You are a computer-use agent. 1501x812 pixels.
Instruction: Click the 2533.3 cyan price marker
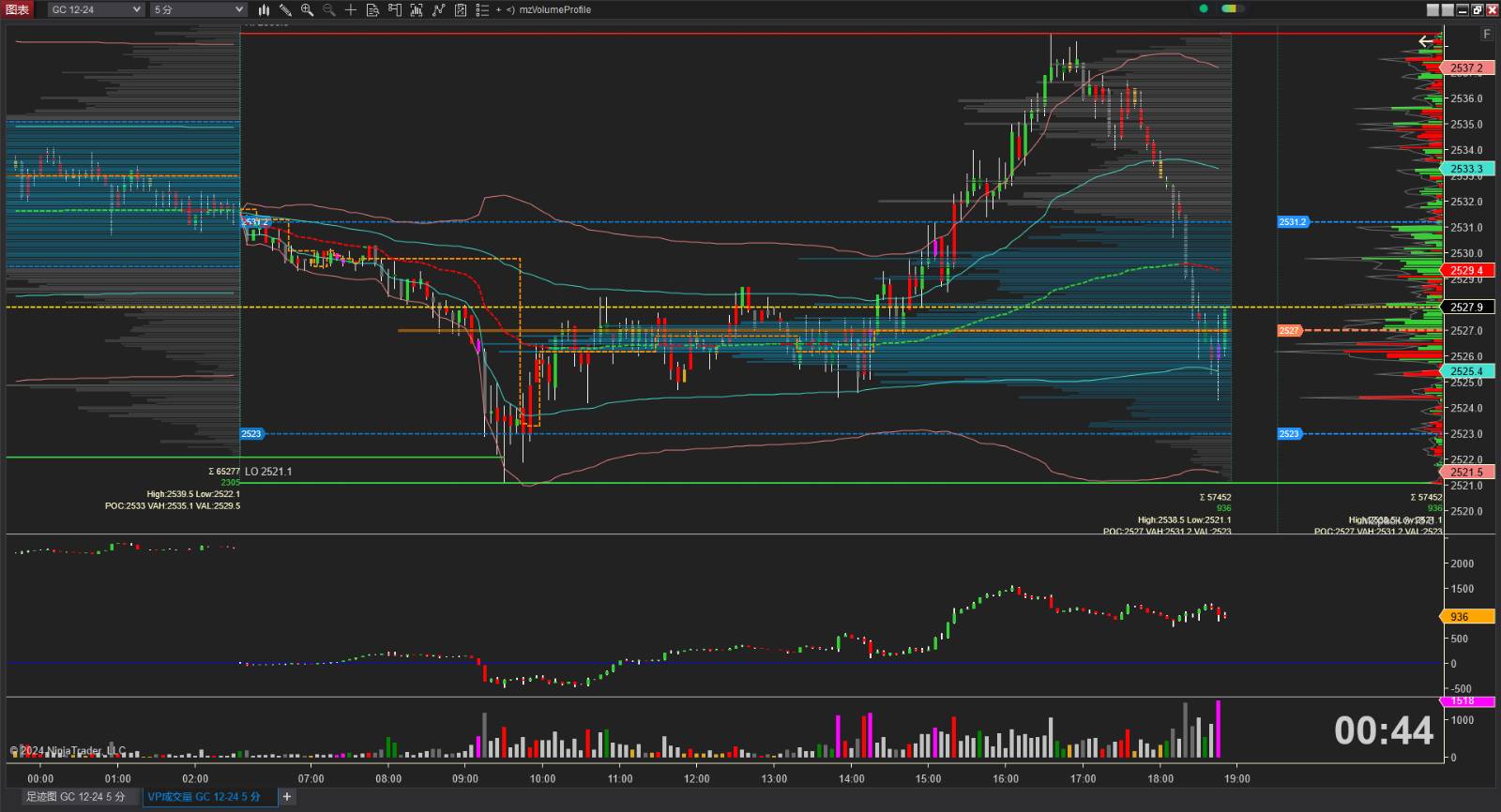[x=1467, y=170]
